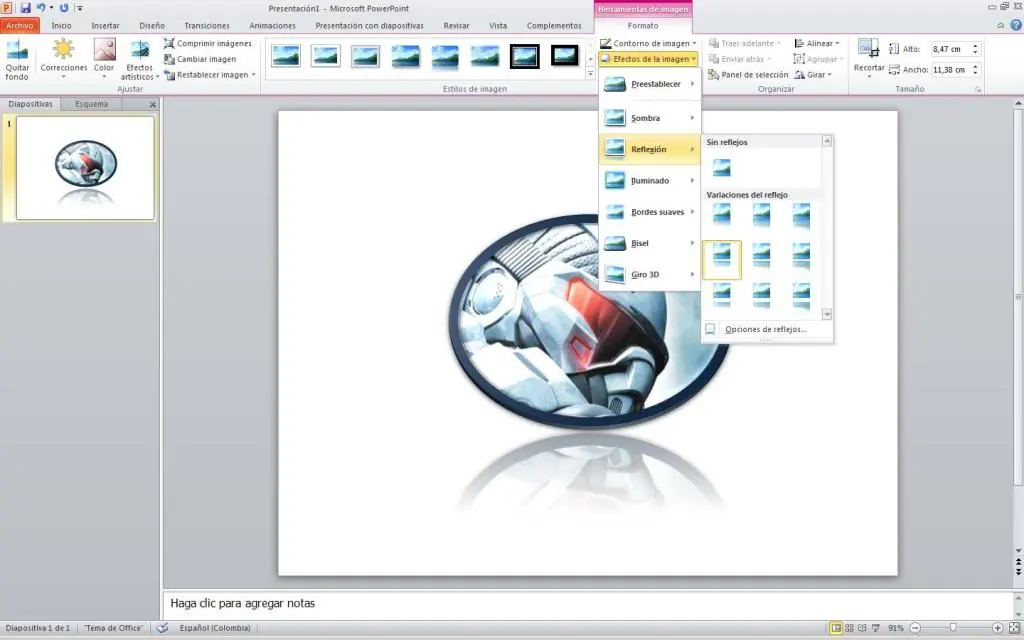Click the Undo icon
The height and width of the screenshot is (640, 1024).
click(40, 8)
